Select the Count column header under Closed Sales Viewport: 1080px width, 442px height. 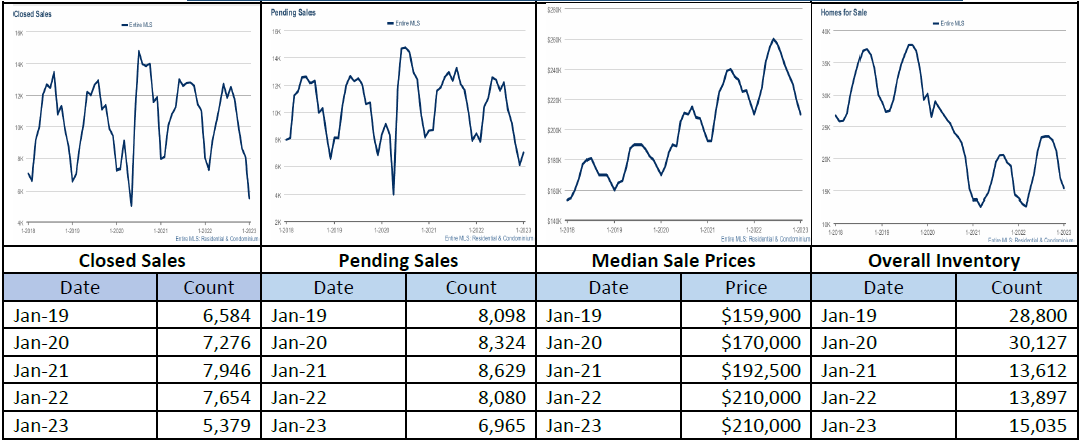(209, 287)
